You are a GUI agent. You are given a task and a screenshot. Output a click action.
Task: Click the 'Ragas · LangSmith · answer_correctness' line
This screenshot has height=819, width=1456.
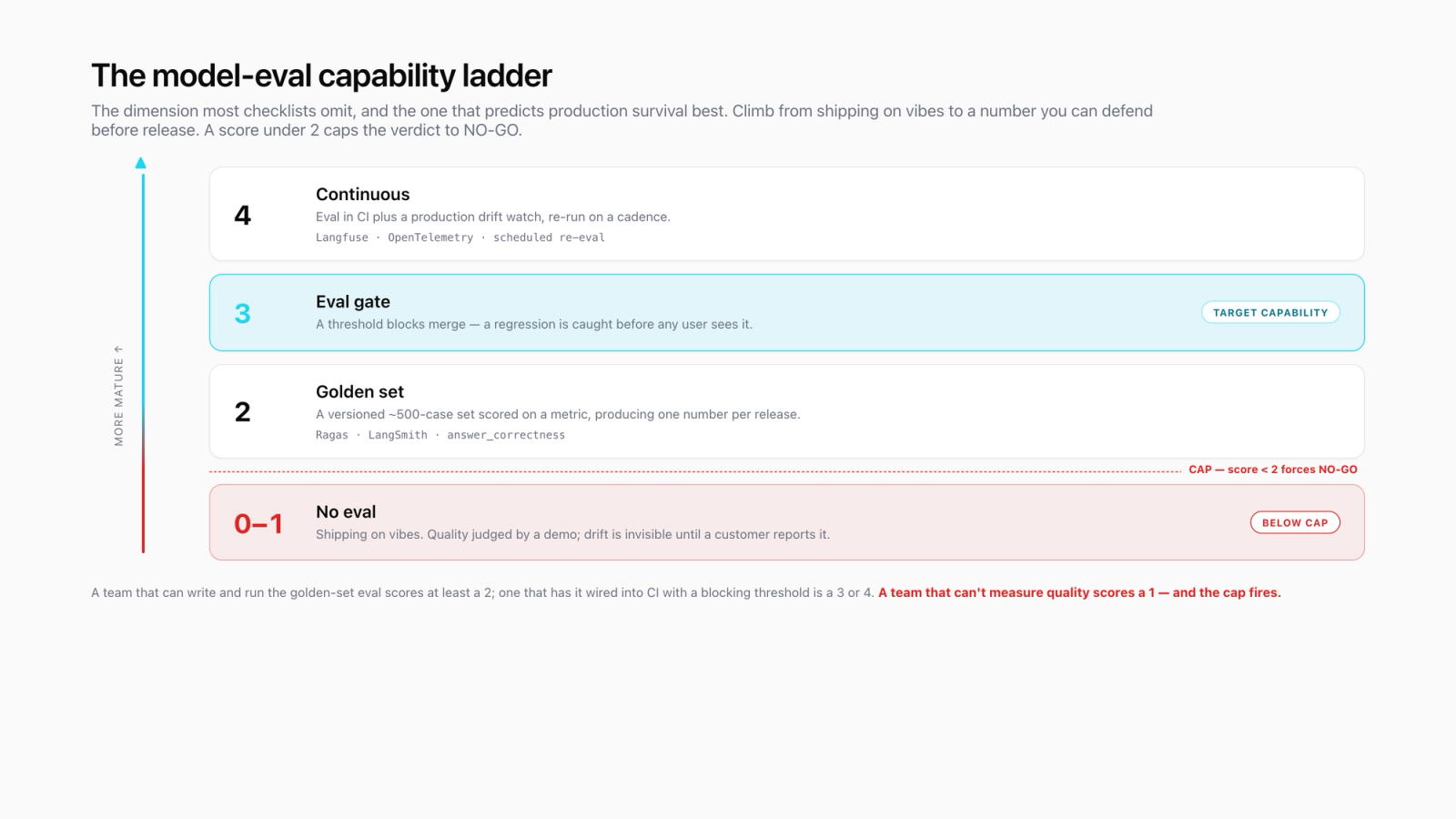tap(440, 435)
